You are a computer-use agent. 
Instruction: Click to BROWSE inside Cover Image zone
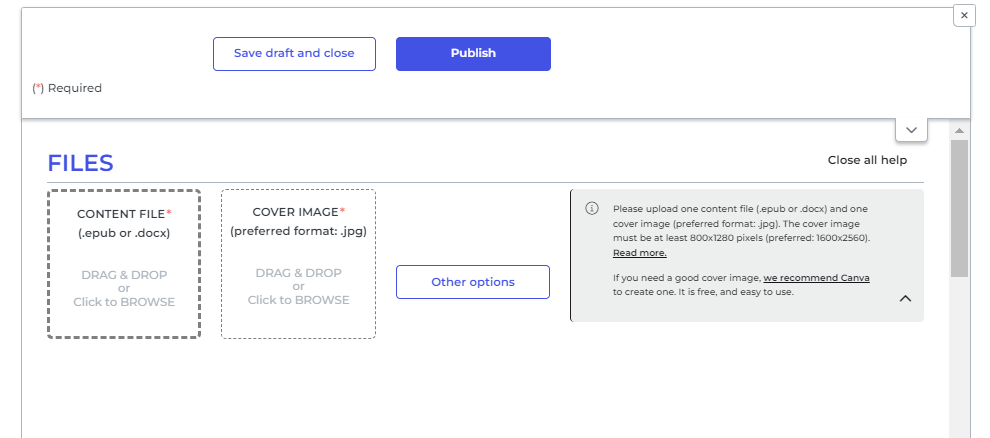coord(299,300)
